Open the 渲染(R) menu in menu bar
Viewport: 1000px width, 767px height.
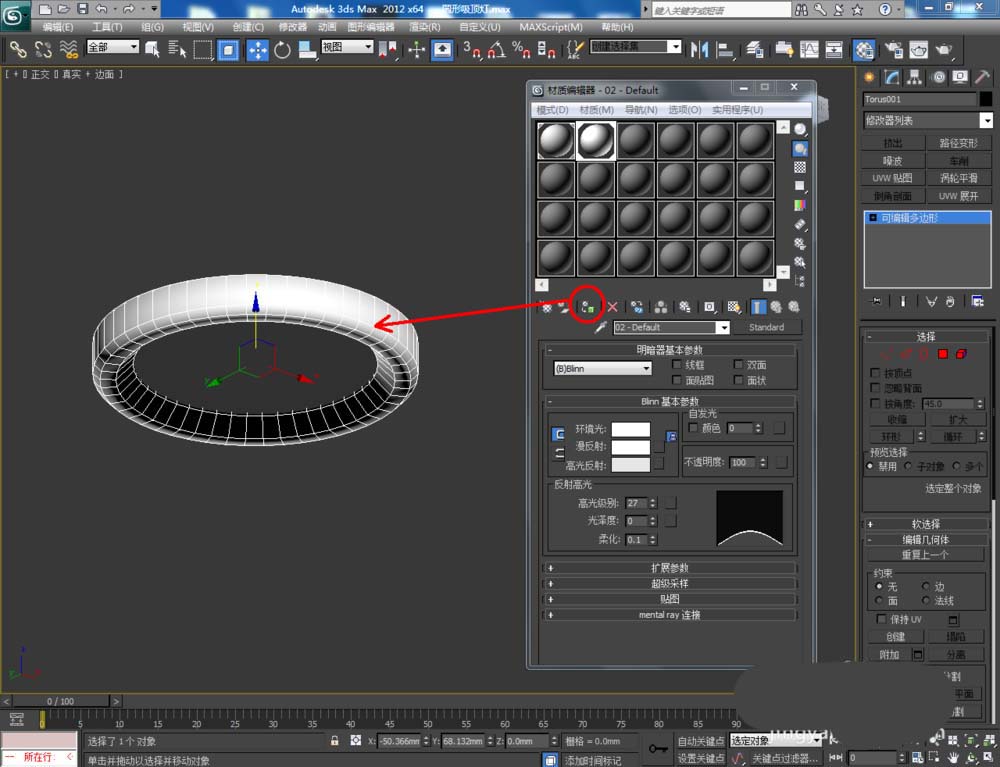coord(424,27)
